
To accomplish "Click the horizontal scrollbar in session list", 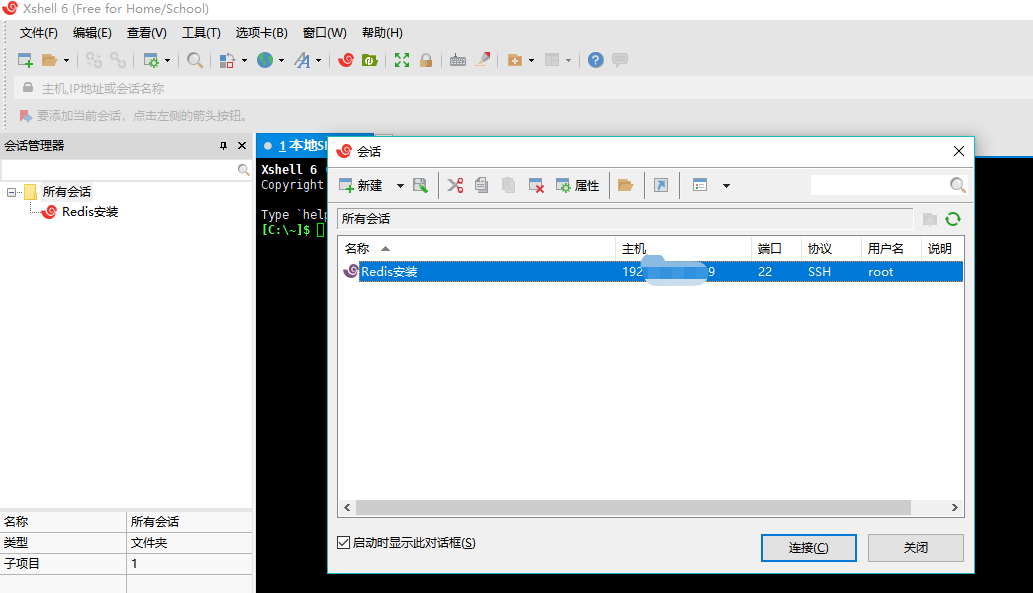I will point(633,507).
